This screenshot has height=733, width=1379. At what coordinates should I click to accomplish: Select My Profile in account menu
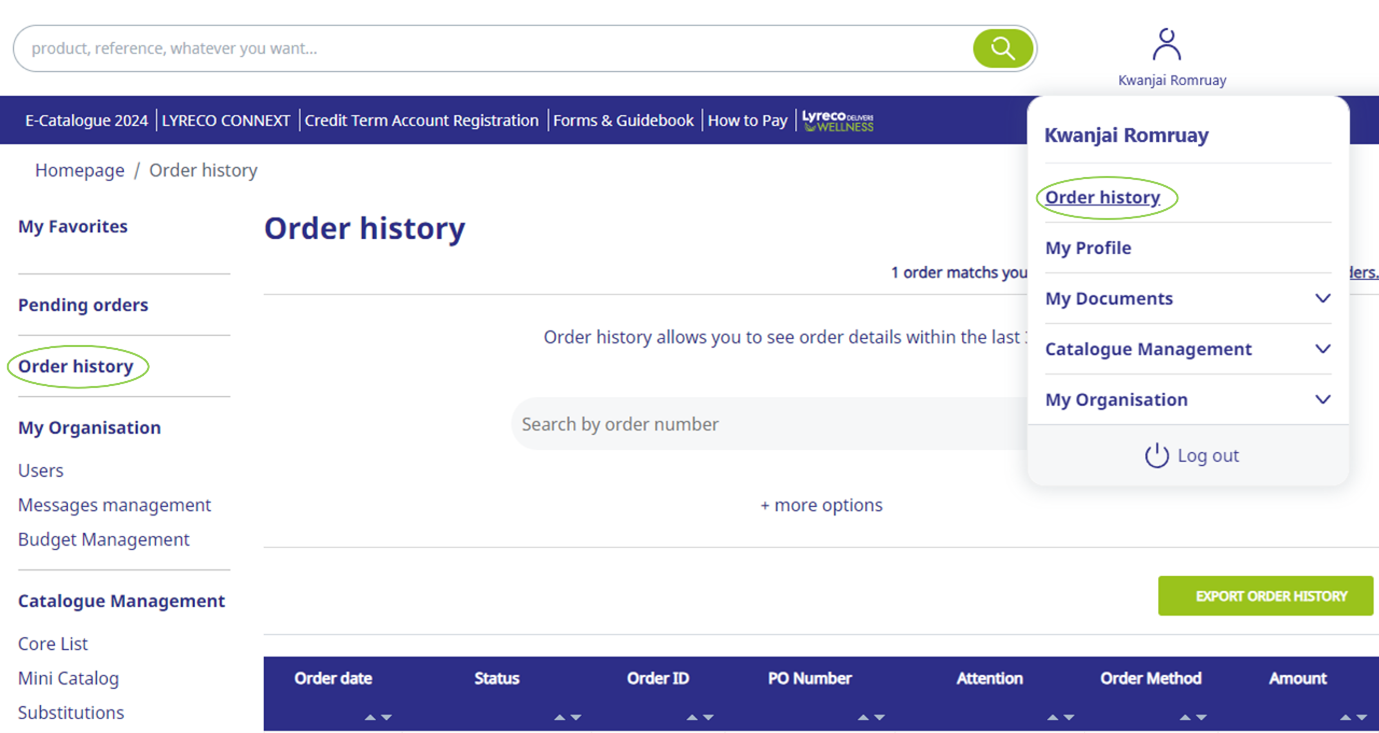(x=1088, y=248)
